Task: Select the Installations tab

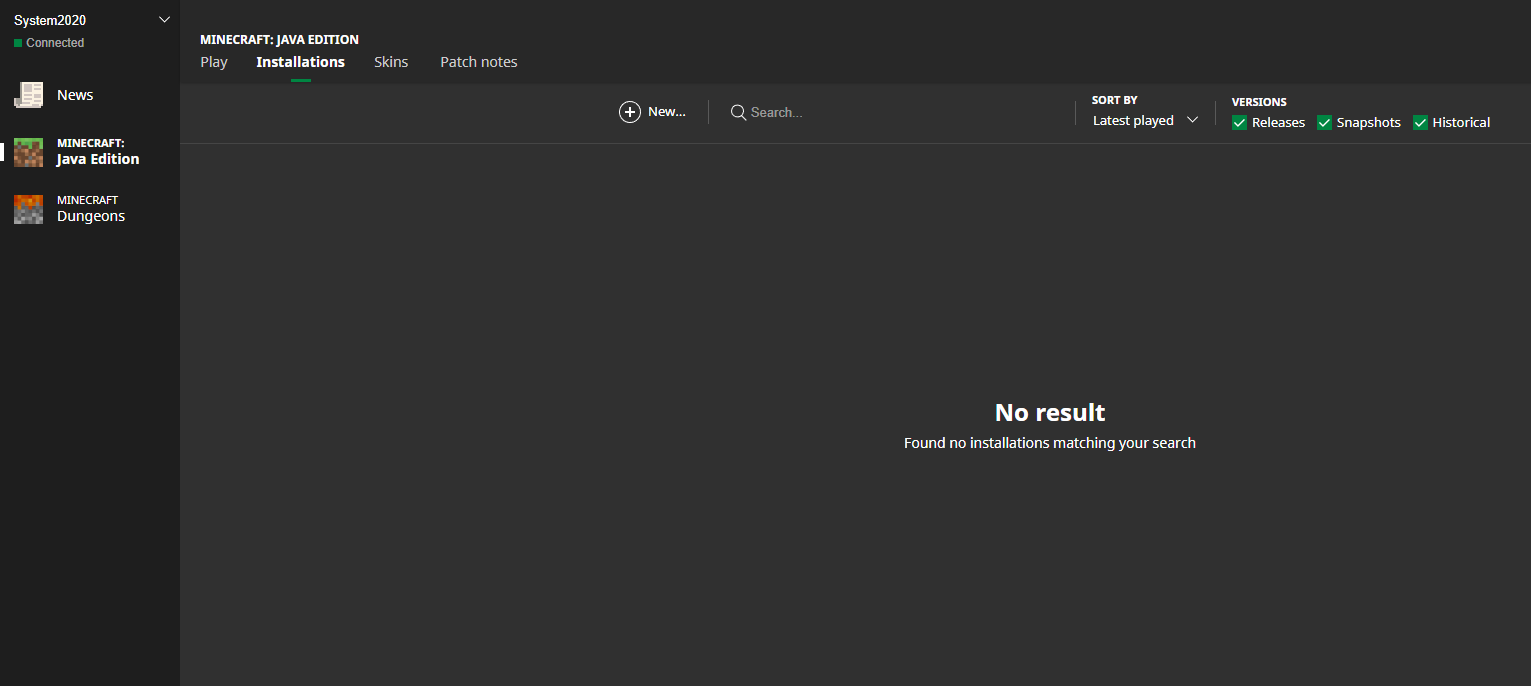Action: [300, 62]
